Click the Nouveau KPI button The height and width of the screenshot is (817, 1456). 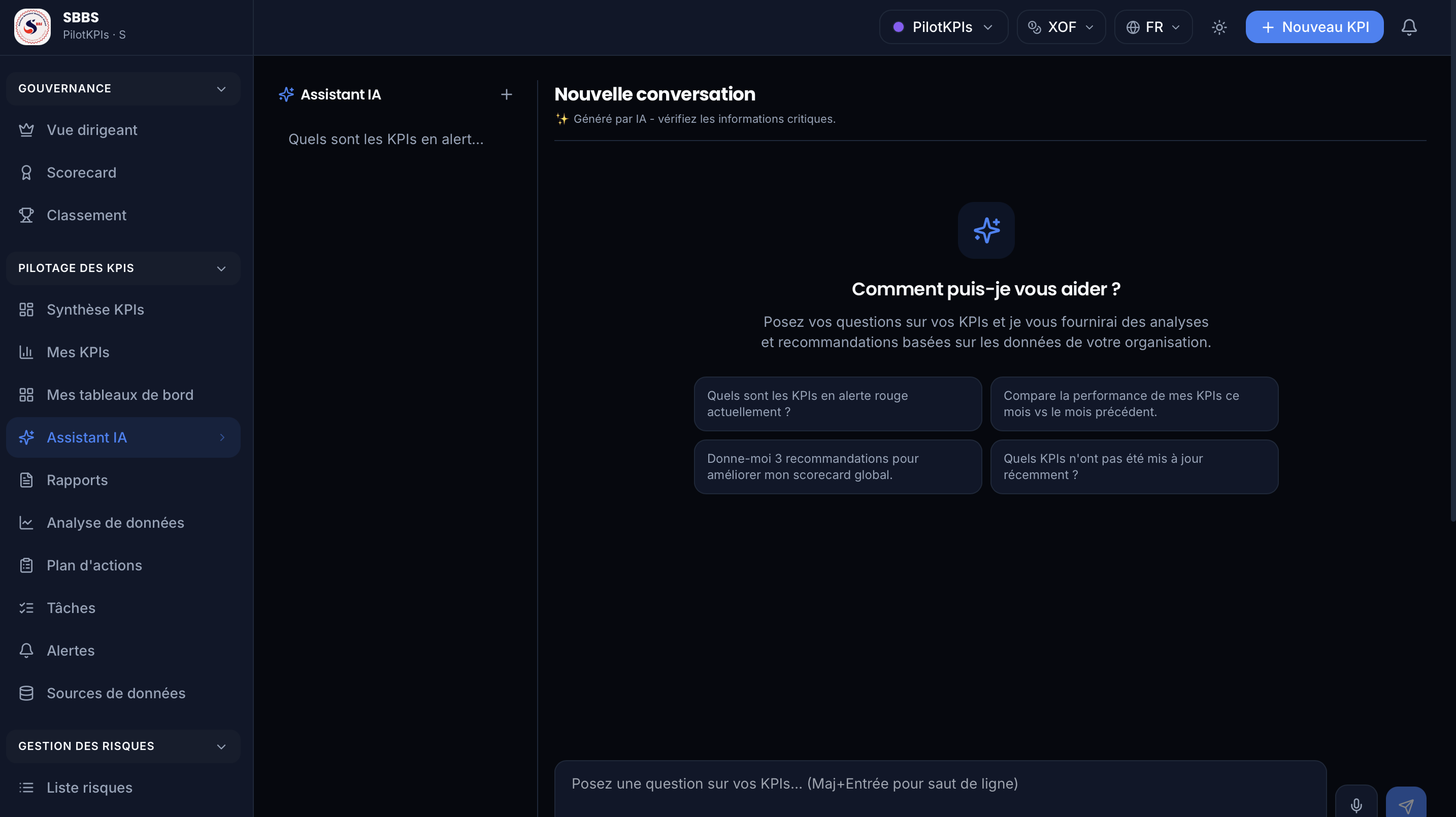click(1314, 27)
